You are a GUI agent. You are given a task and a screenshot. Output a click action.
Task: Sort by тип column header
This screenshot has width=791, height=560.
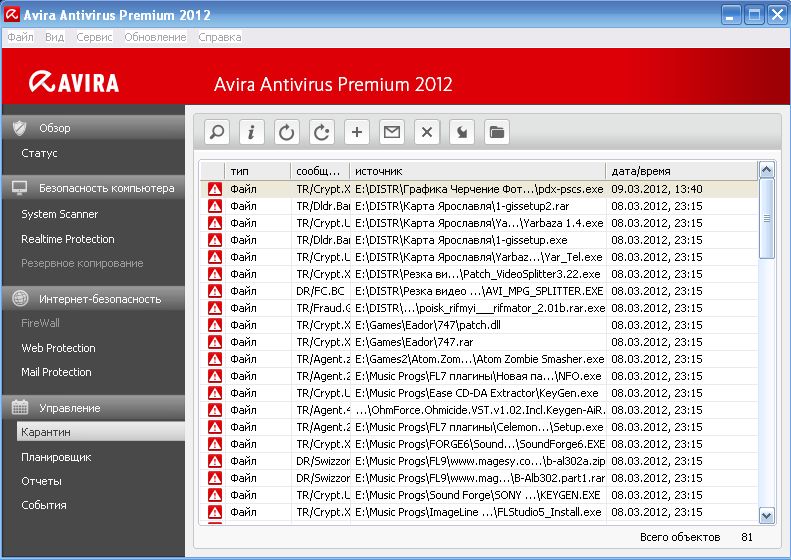click(257, 171)
